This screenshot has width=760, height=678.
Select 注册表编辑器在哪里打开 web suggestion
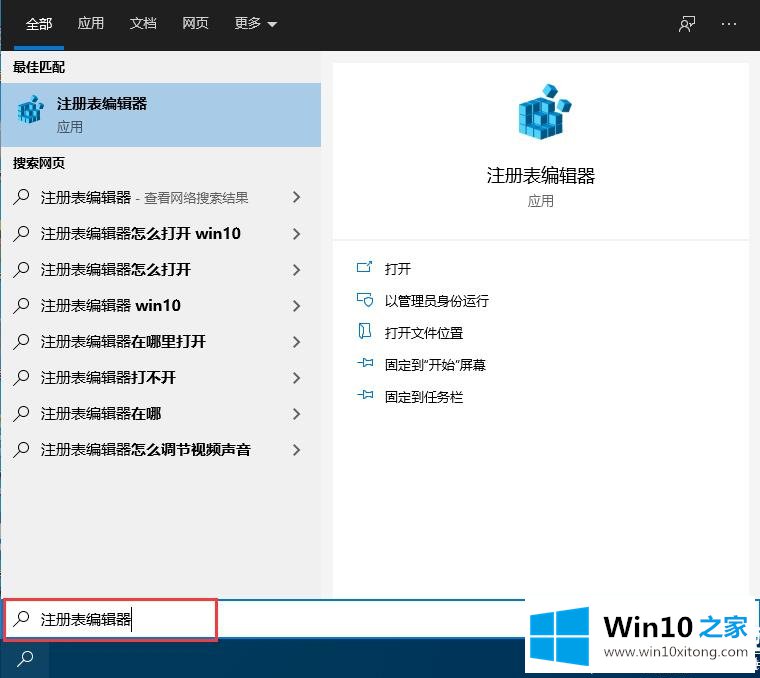[x=123, y=342]
